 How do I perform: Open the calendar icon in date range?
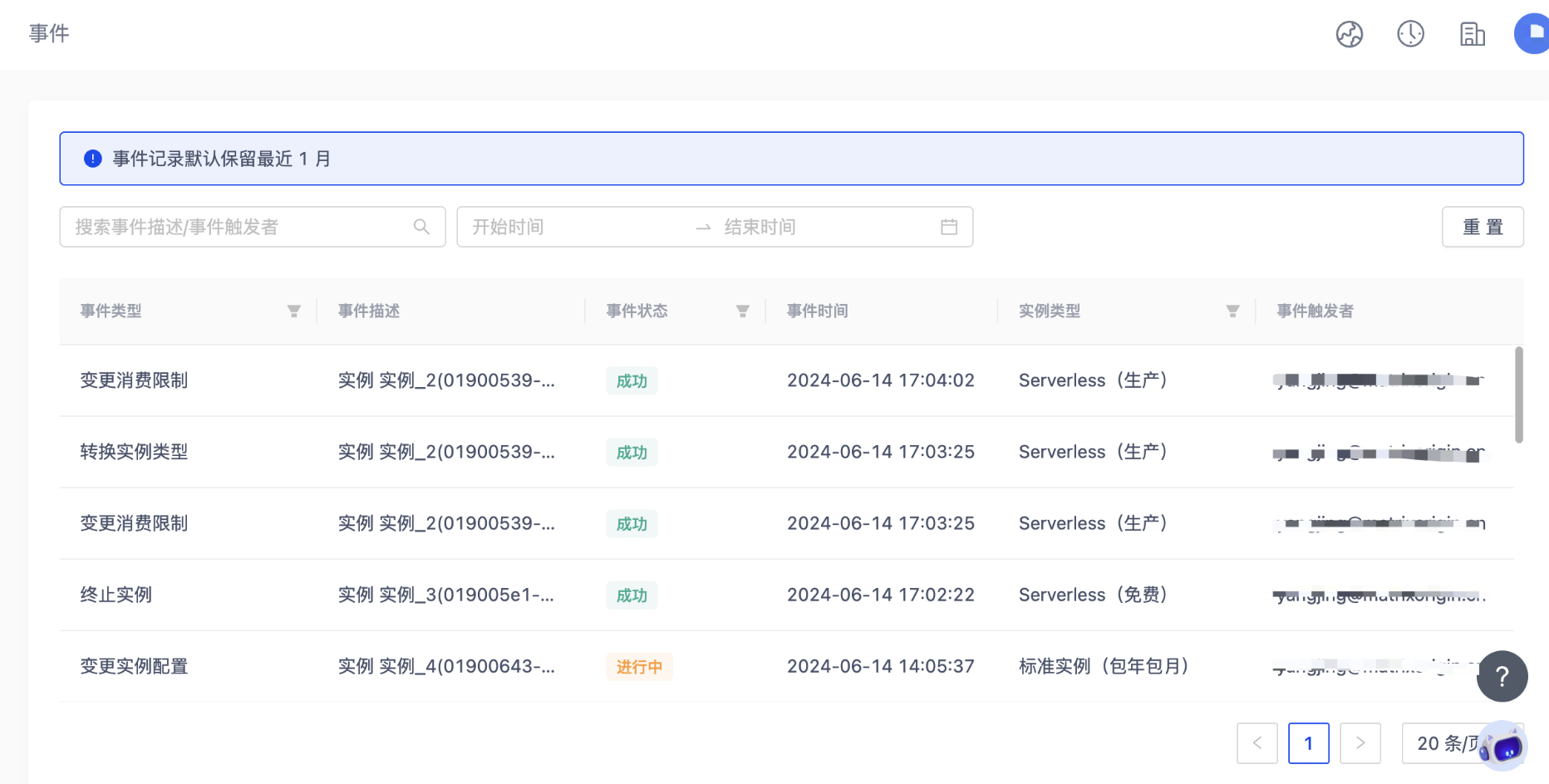(x=949, y=227)
